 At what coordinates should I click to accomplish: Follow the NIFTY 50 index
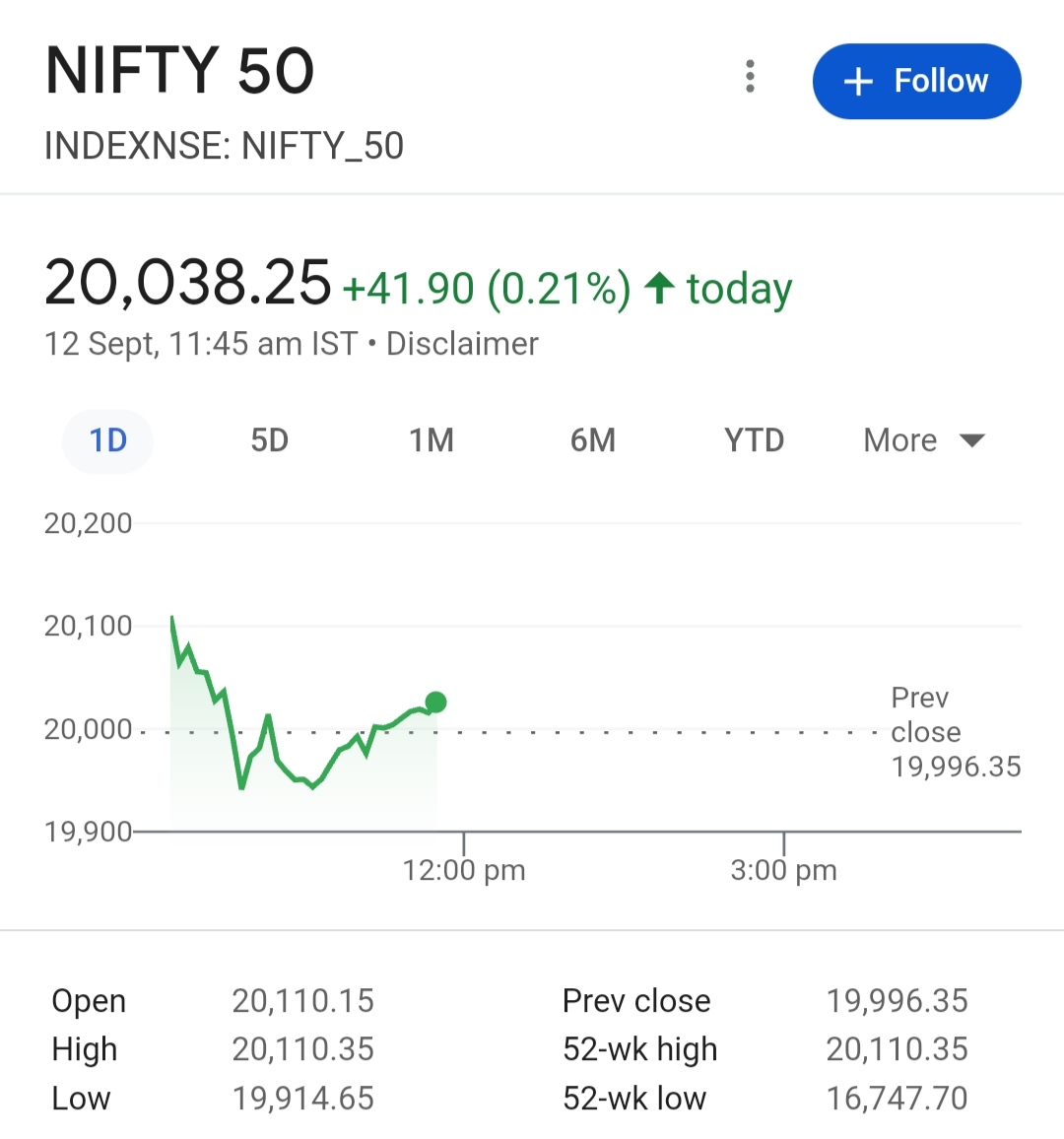(916, 82)
